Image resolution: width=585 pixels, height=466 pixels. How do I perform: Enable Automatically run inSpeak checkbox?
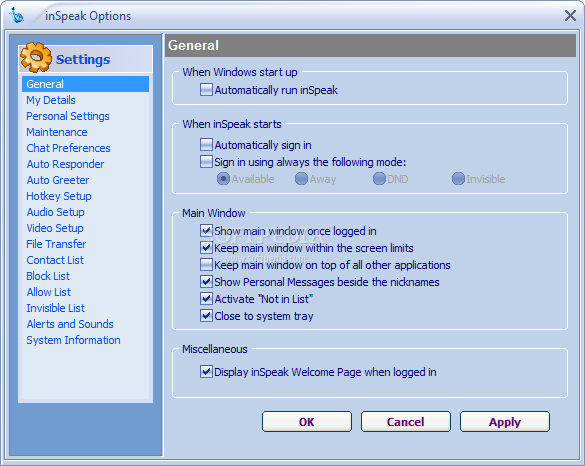pyautogui.click(x=206, y=90)
